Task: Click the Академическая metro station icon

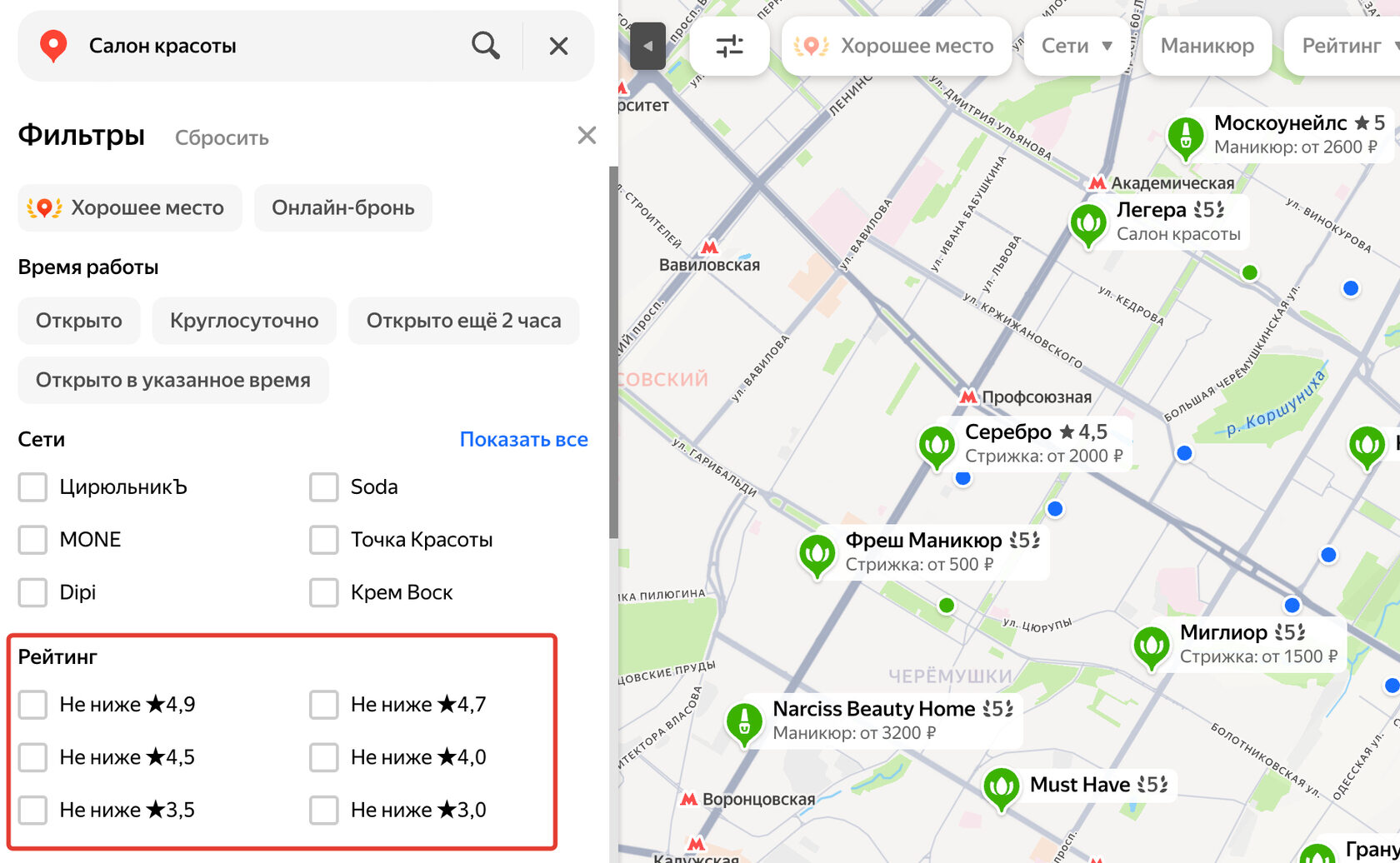Action: click(x=1098, y=182)
